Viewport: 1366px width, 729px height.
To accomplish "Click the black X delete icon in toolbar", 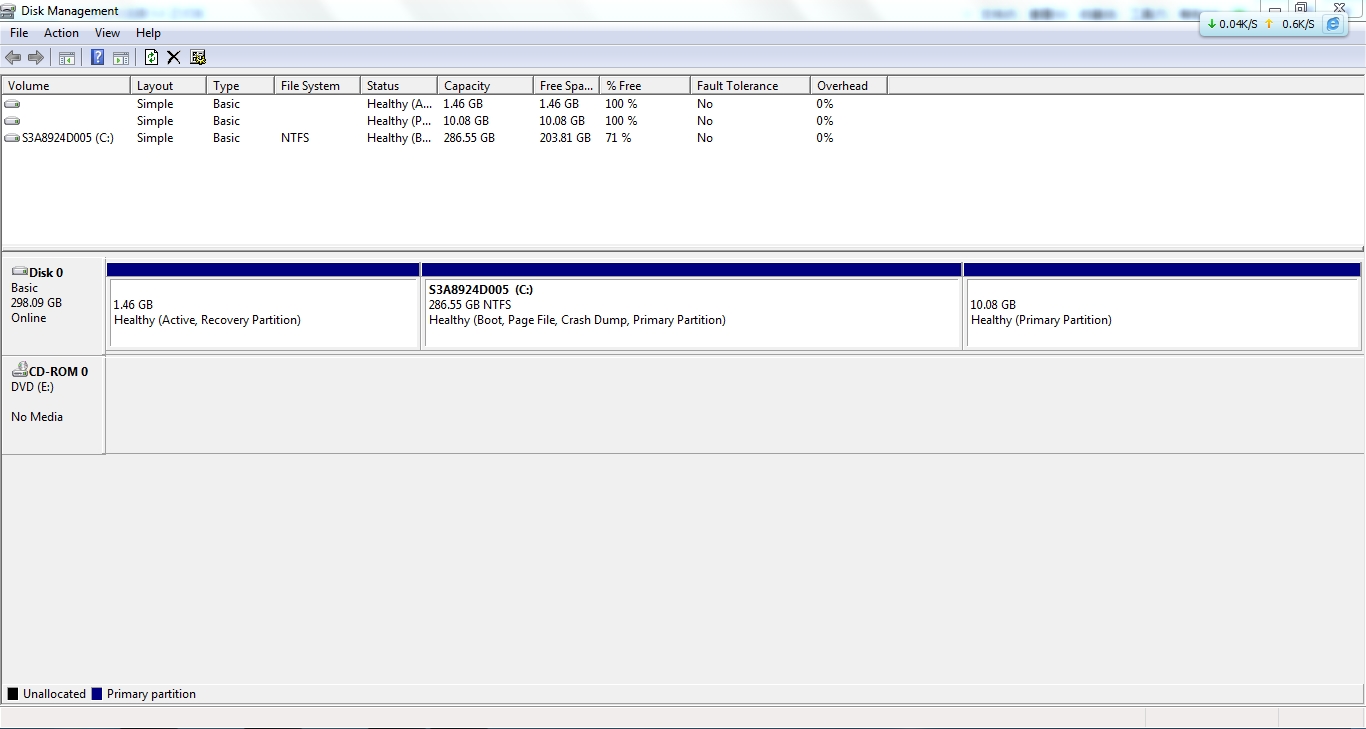I will (173, 58).
